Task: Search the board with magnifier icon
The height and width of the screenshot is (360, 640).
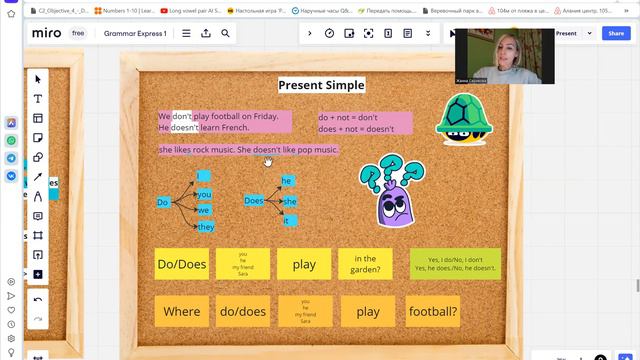Action: [225, 33]
